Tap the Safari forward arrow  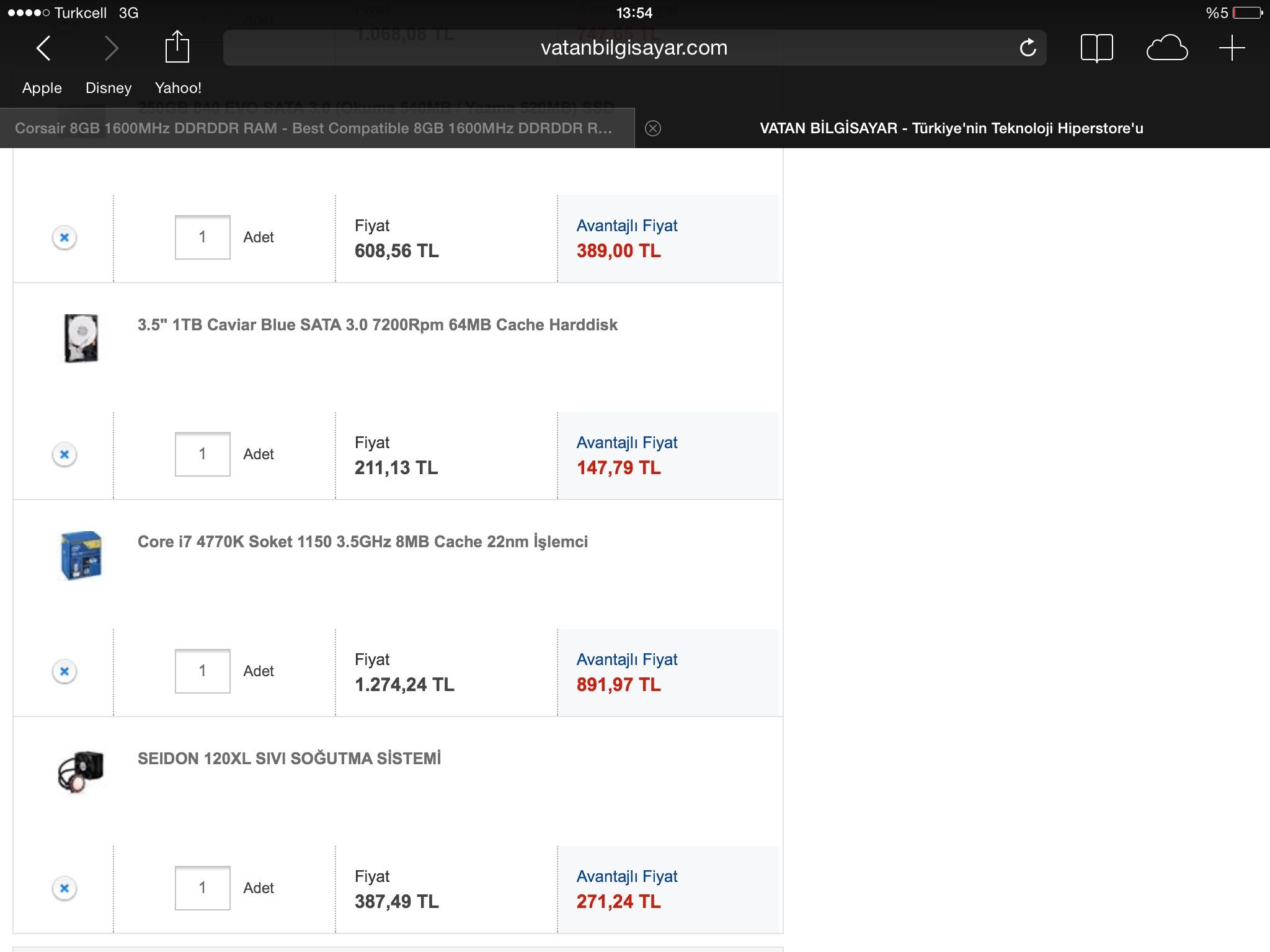click(111, 48)
